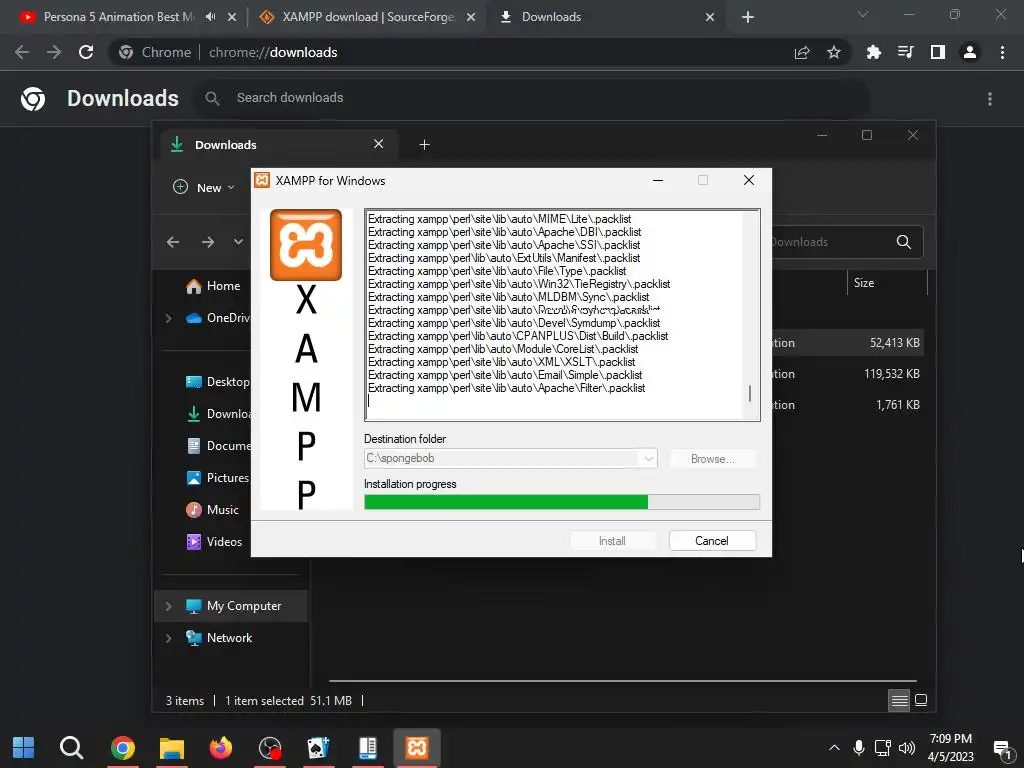Click Search downloads field in Chrome
The width and height of the screenshot is (1024, 768).
(x=532, y=98)
